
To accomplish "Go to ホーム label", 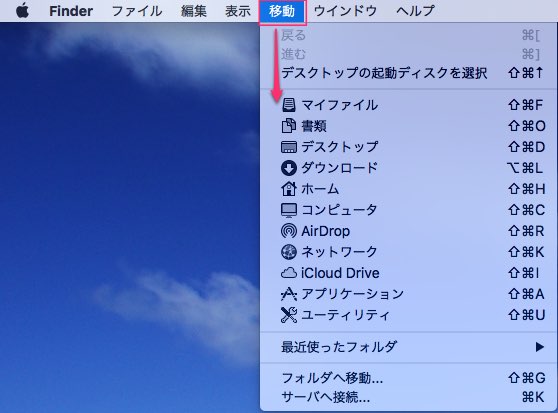I will coord(320,189).
